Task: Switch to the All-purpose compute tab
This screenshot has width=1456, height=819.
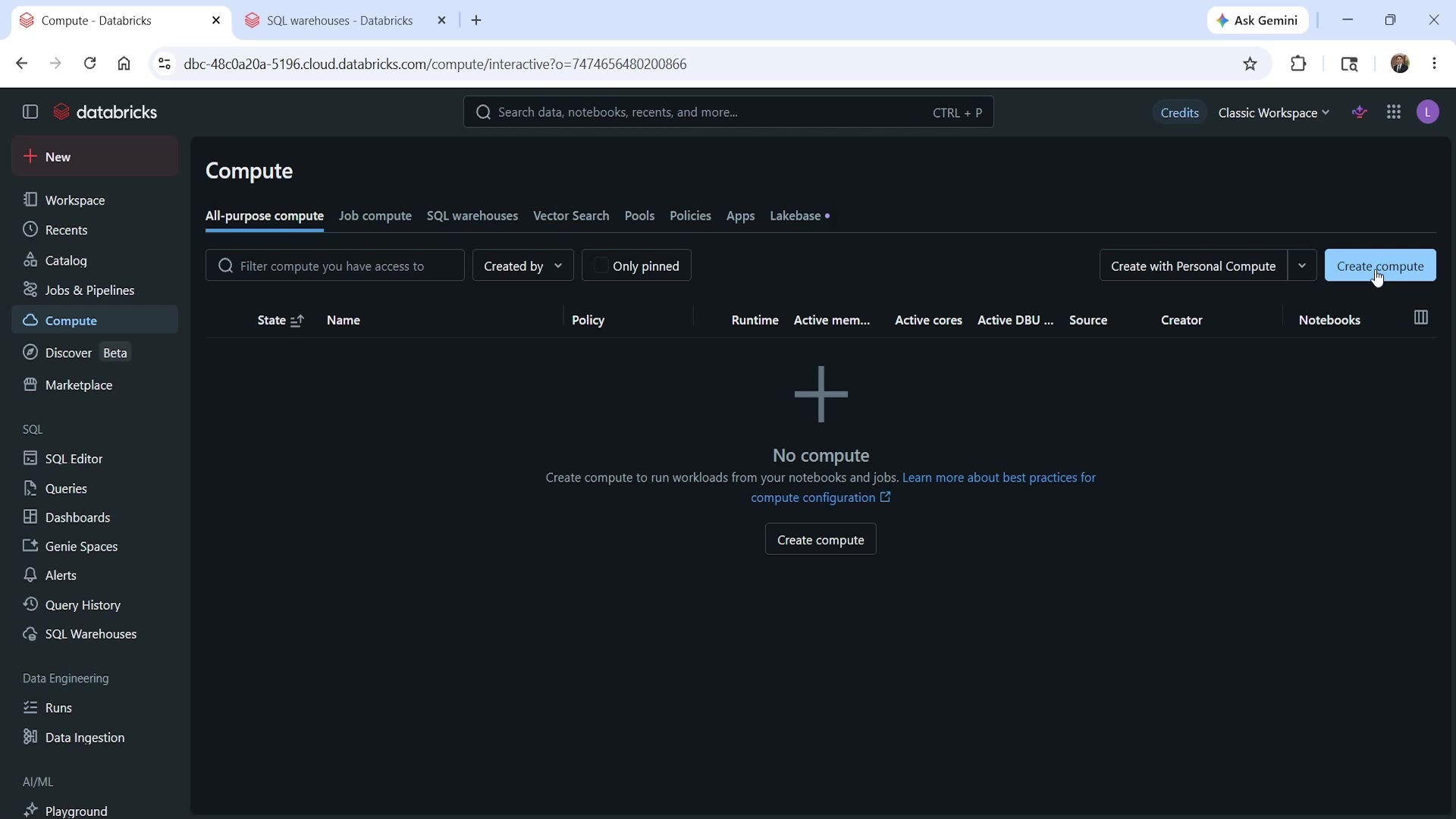Action: 265,217
